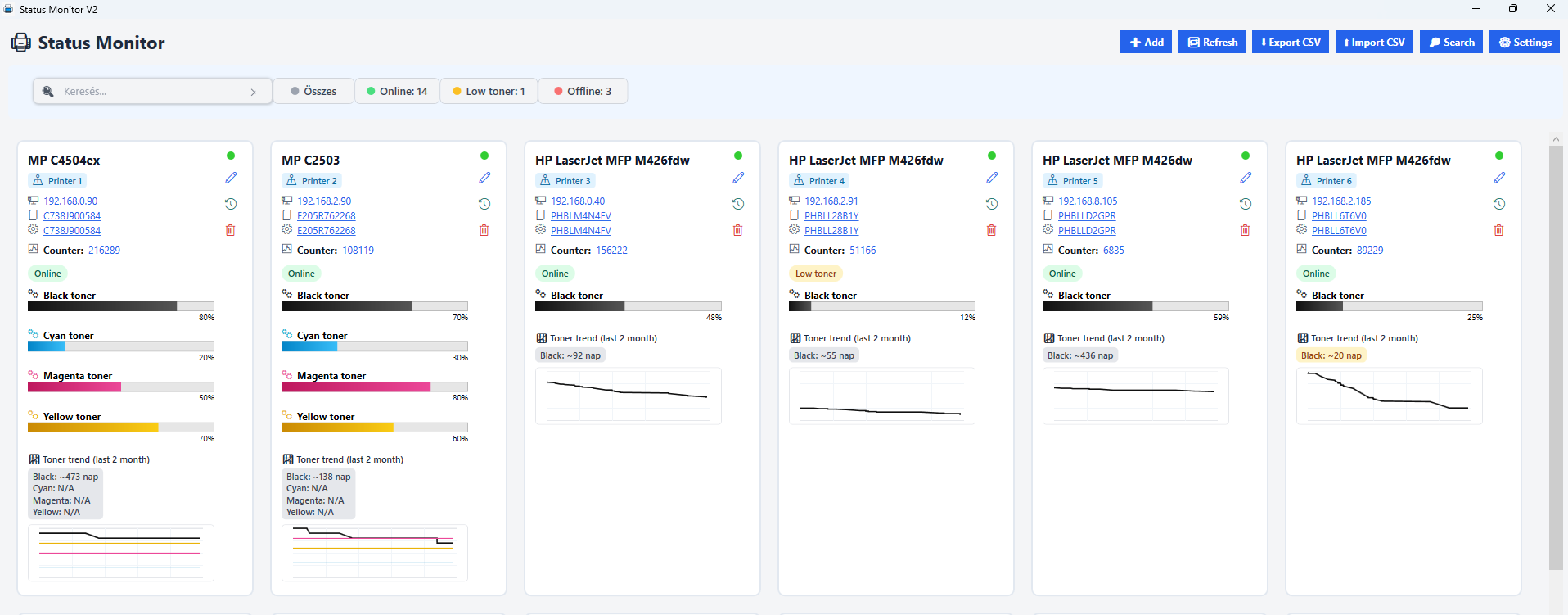Screen dimensions: 1568x615
Task: Click the red trash icon on Printer 6 card
Action: point(1498,230)
